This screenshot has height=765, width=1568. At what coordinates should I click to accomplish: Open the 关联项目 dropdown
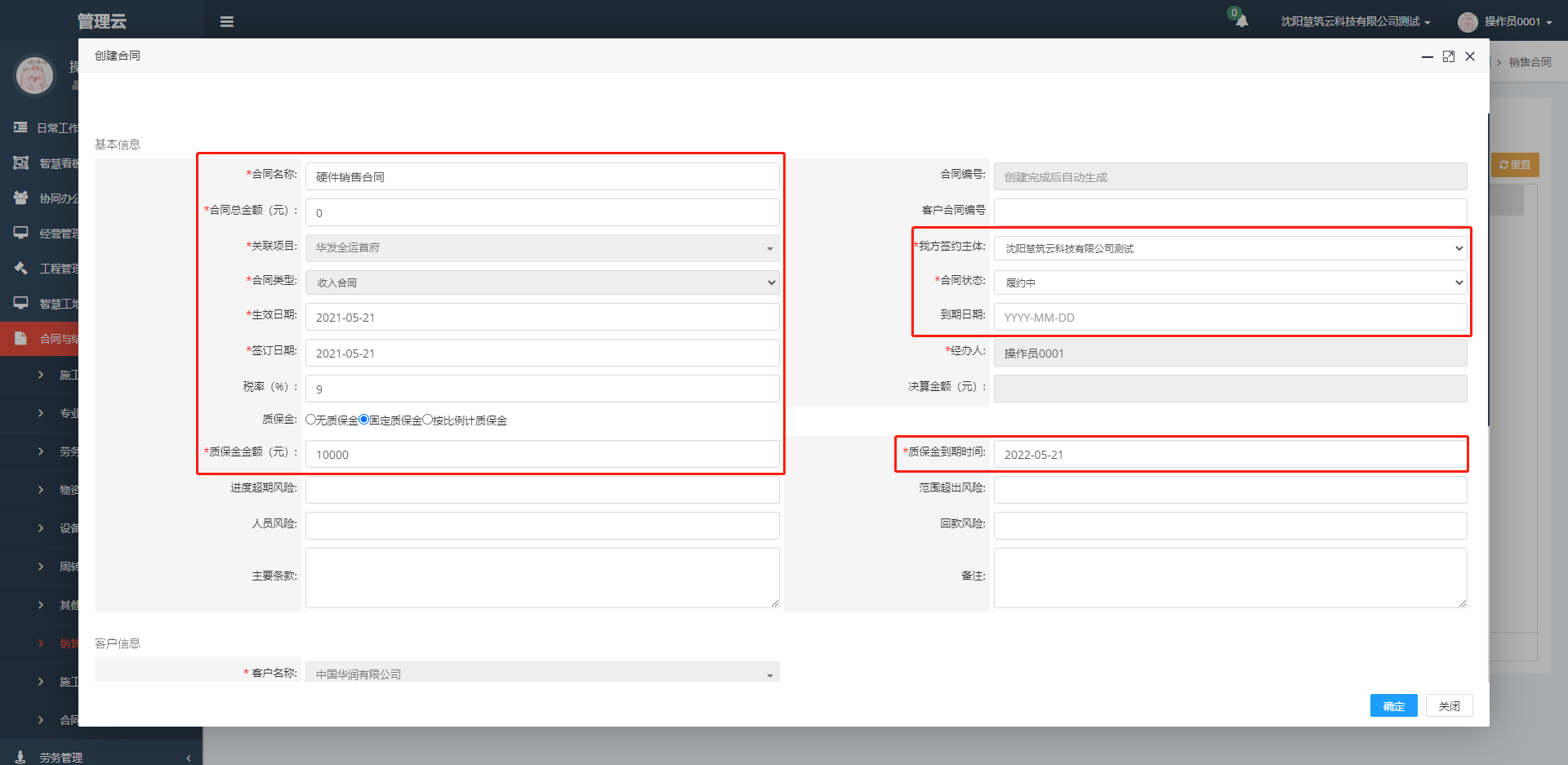tap(542, 248)
